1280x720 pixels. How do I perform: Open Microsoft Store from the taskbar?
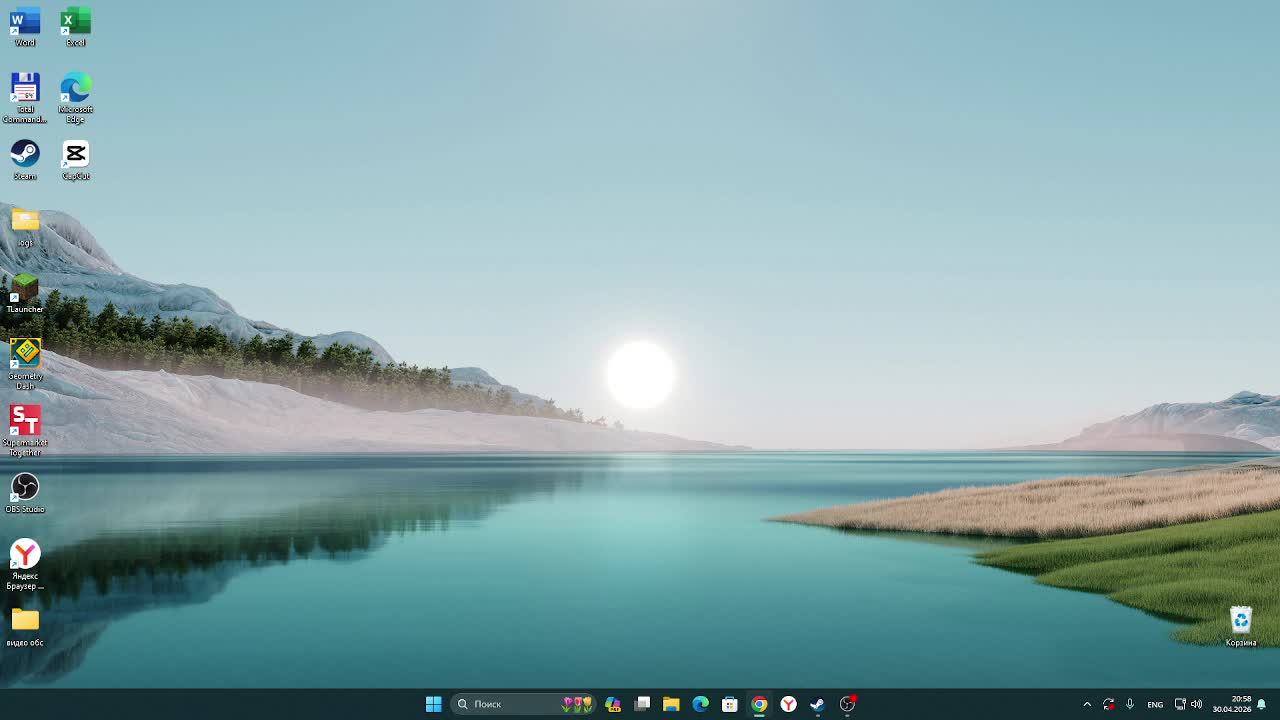730,704
